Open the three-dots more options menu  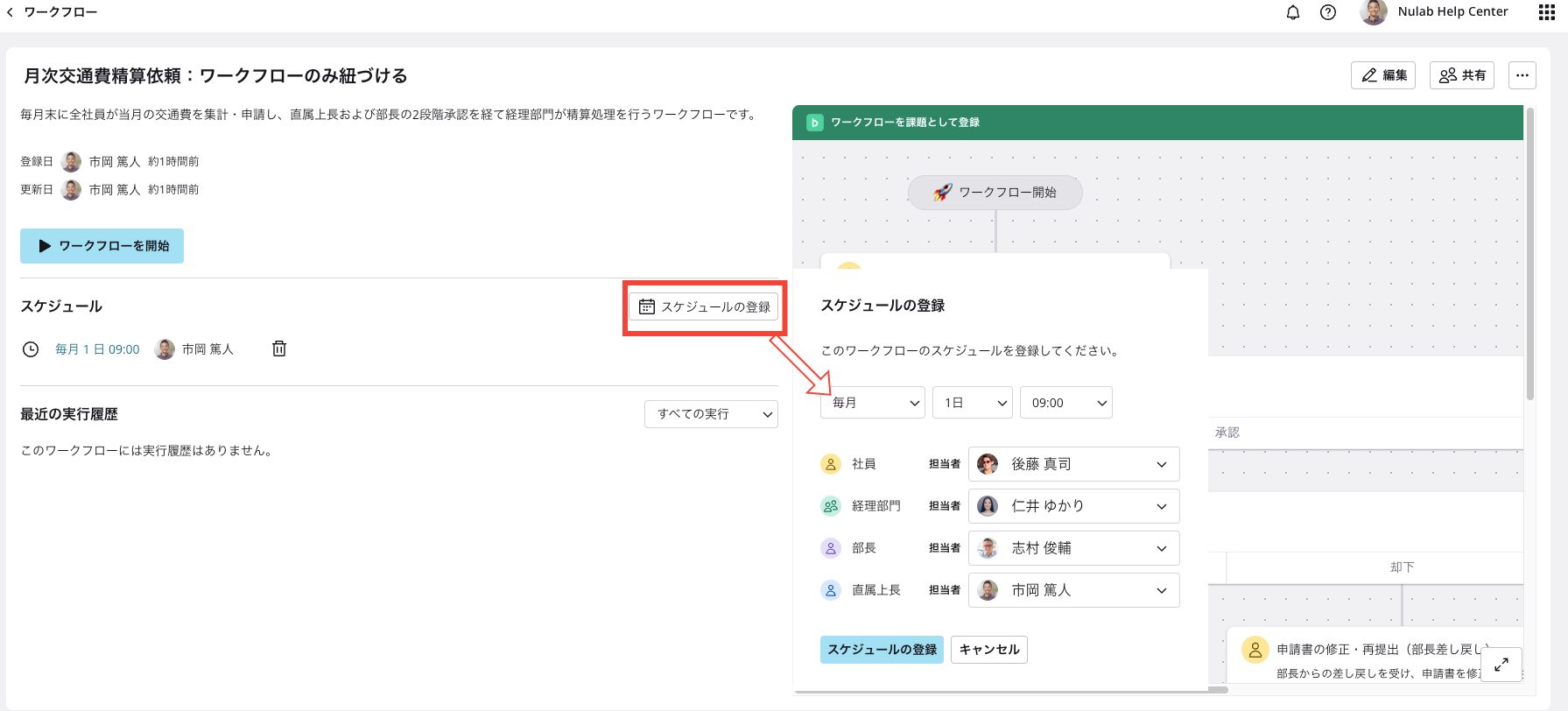click(x=1522, y=75)
